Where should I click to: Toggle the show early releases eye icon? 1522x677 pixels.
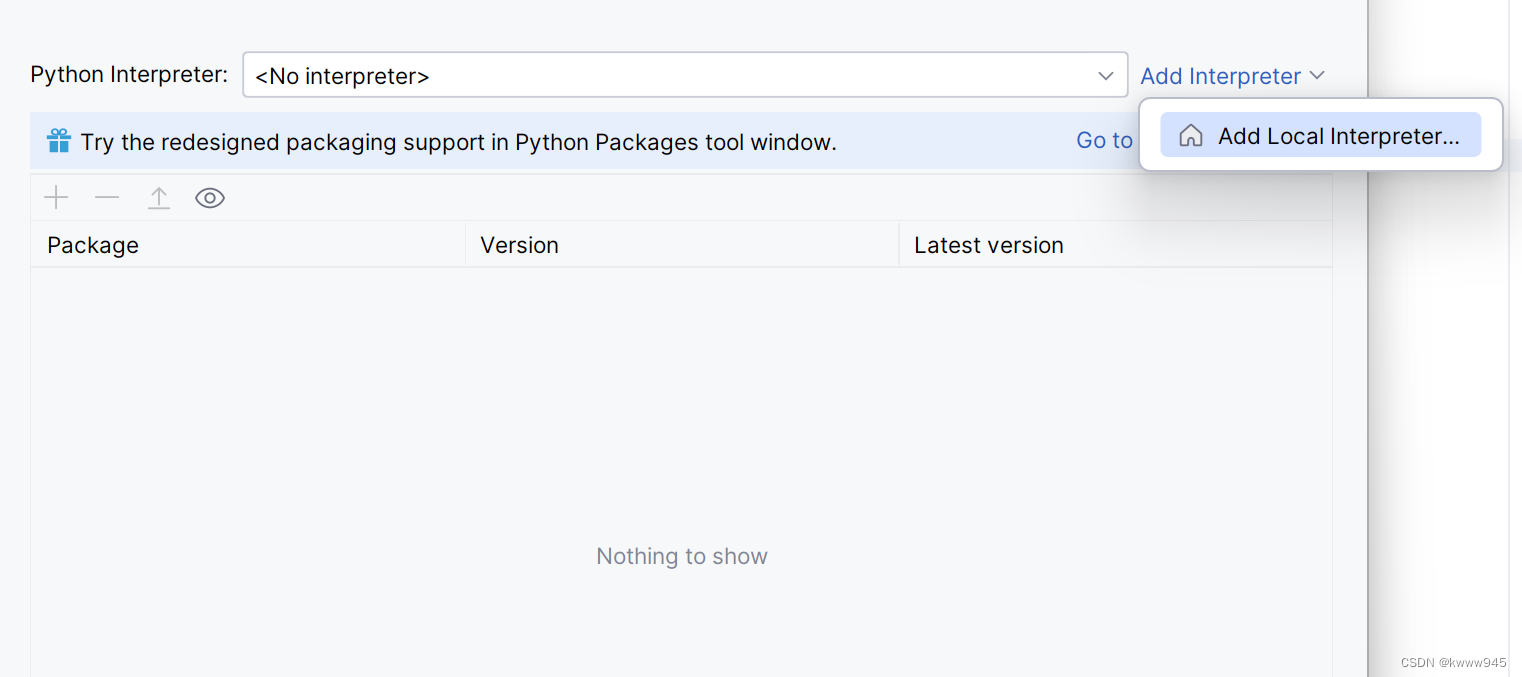pos(210,198)
